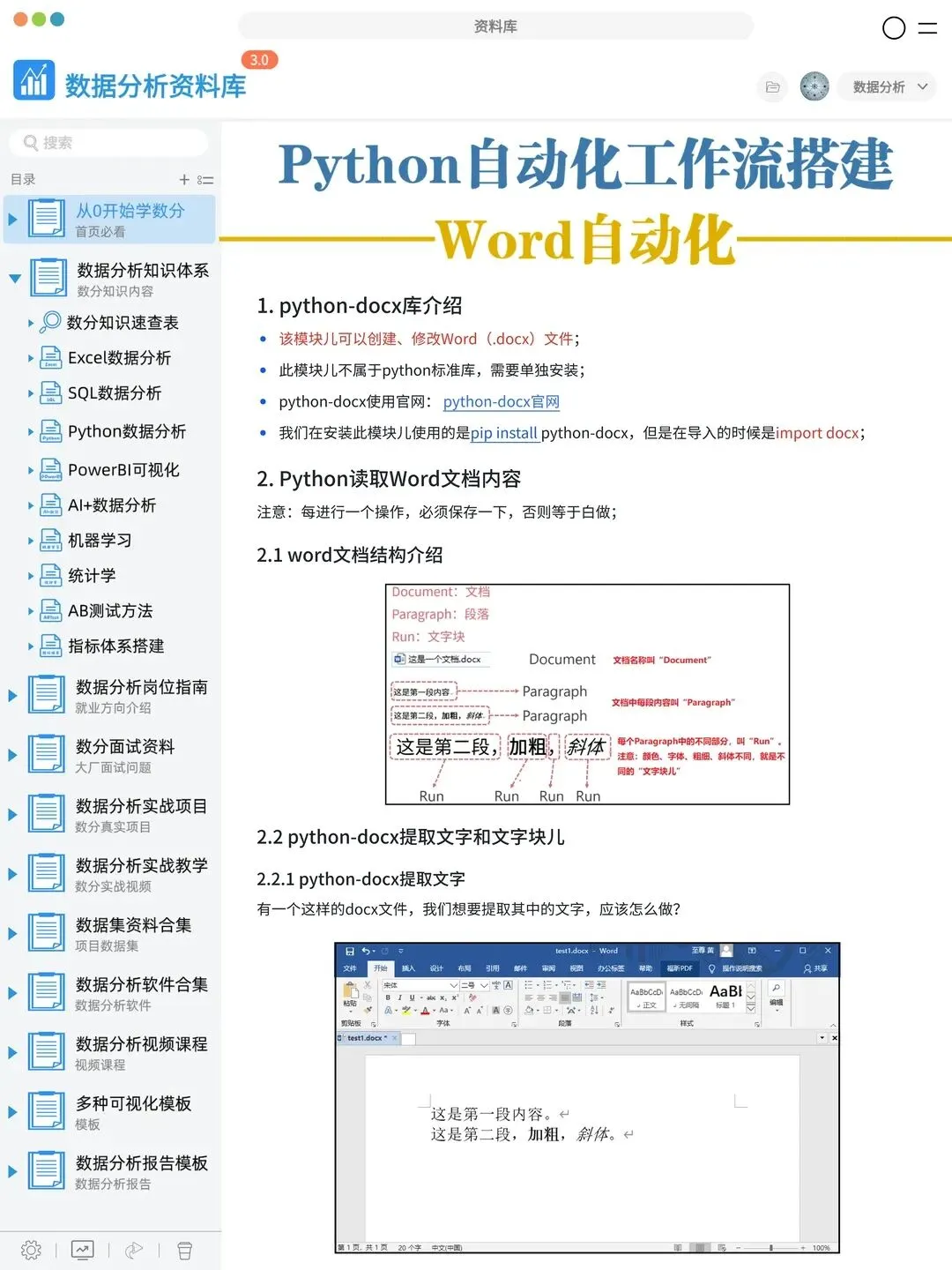Click the document icon of SQL数据分析

tap(51, 393)
